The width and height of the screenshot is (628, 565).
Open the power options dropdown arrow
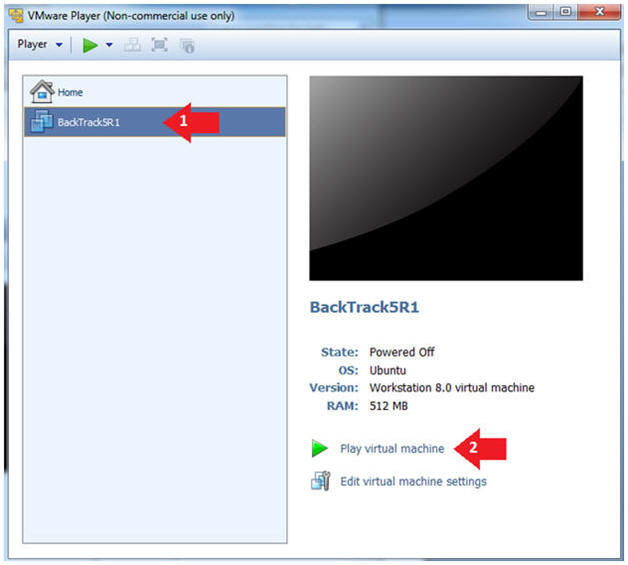point(109,45)
